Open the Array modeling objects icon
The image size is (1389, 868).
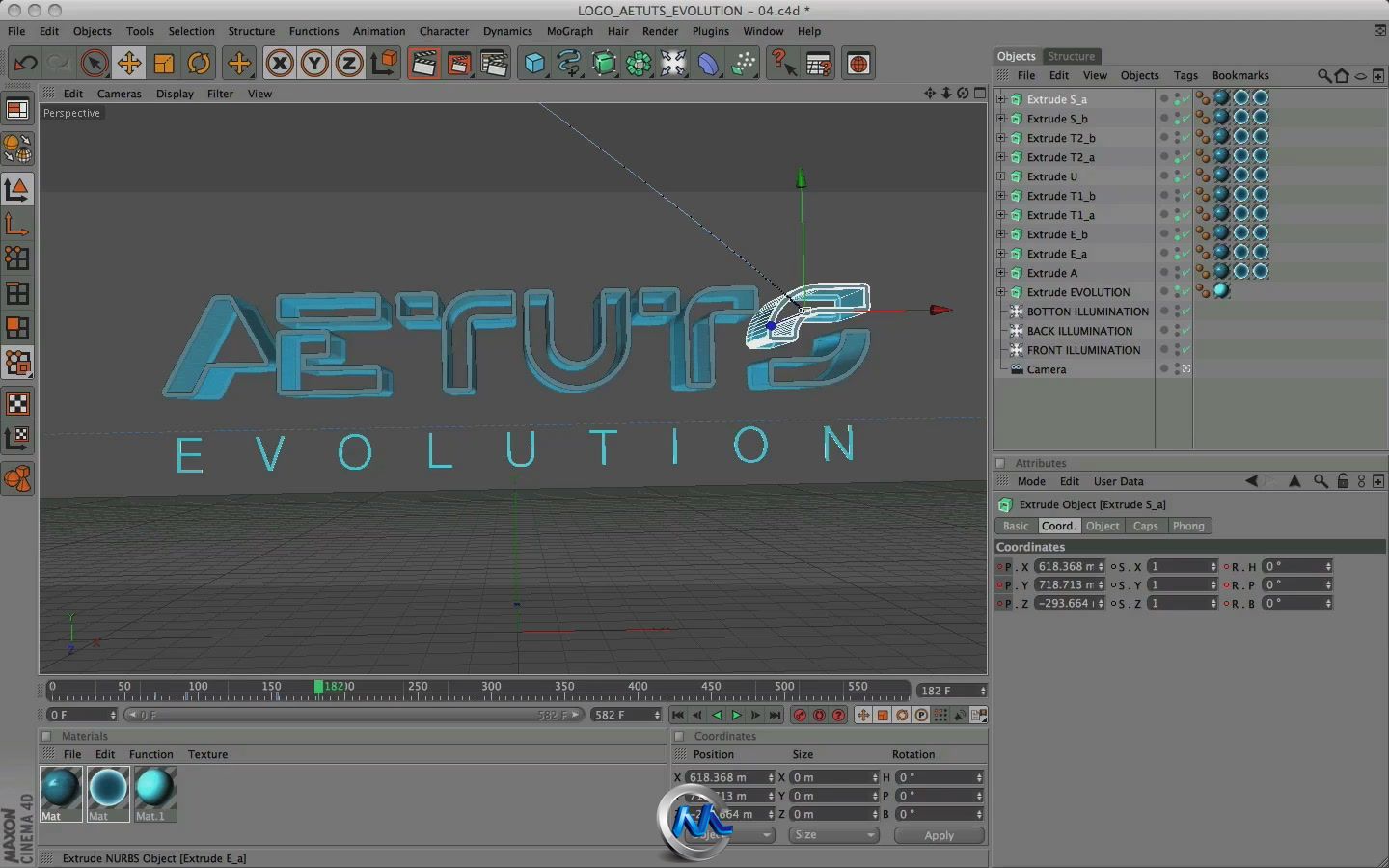[x=639, y=64]
